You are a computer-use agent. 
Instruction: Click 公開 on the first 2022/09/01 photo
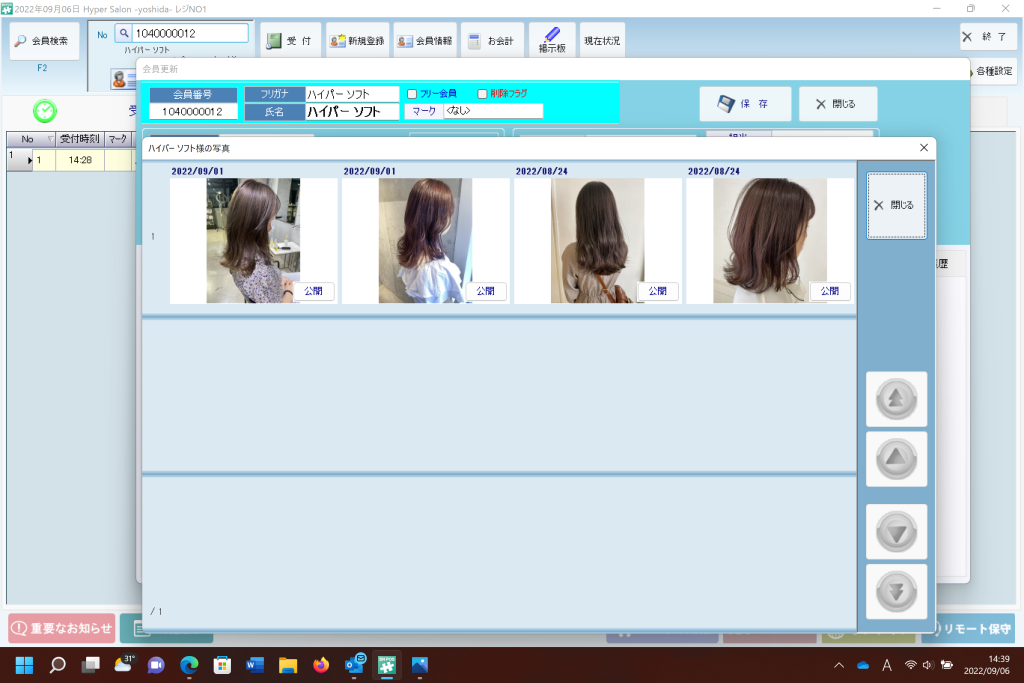coord(313,291)
